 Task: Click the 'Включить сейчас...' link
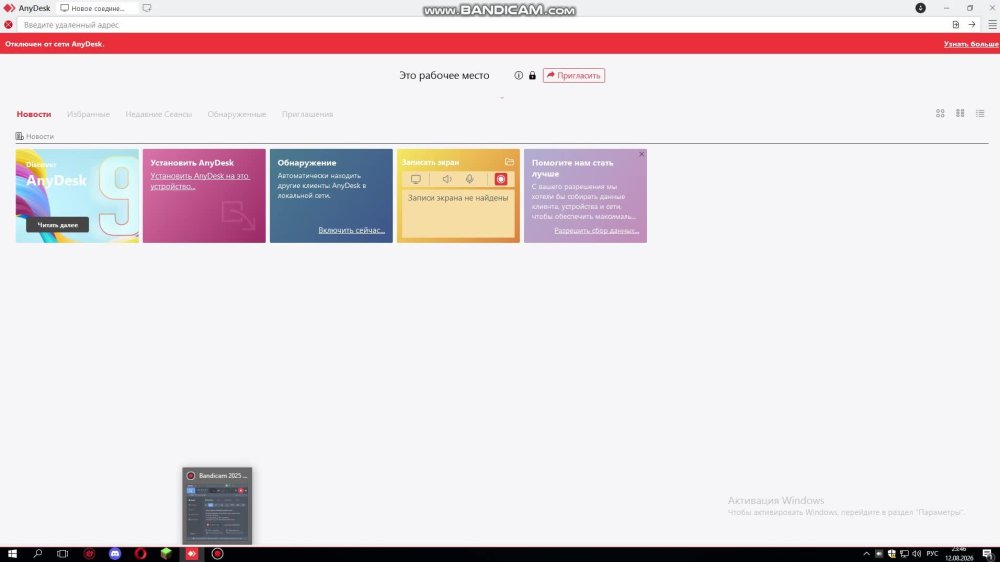pyautogui.click(x=351, y=230)
